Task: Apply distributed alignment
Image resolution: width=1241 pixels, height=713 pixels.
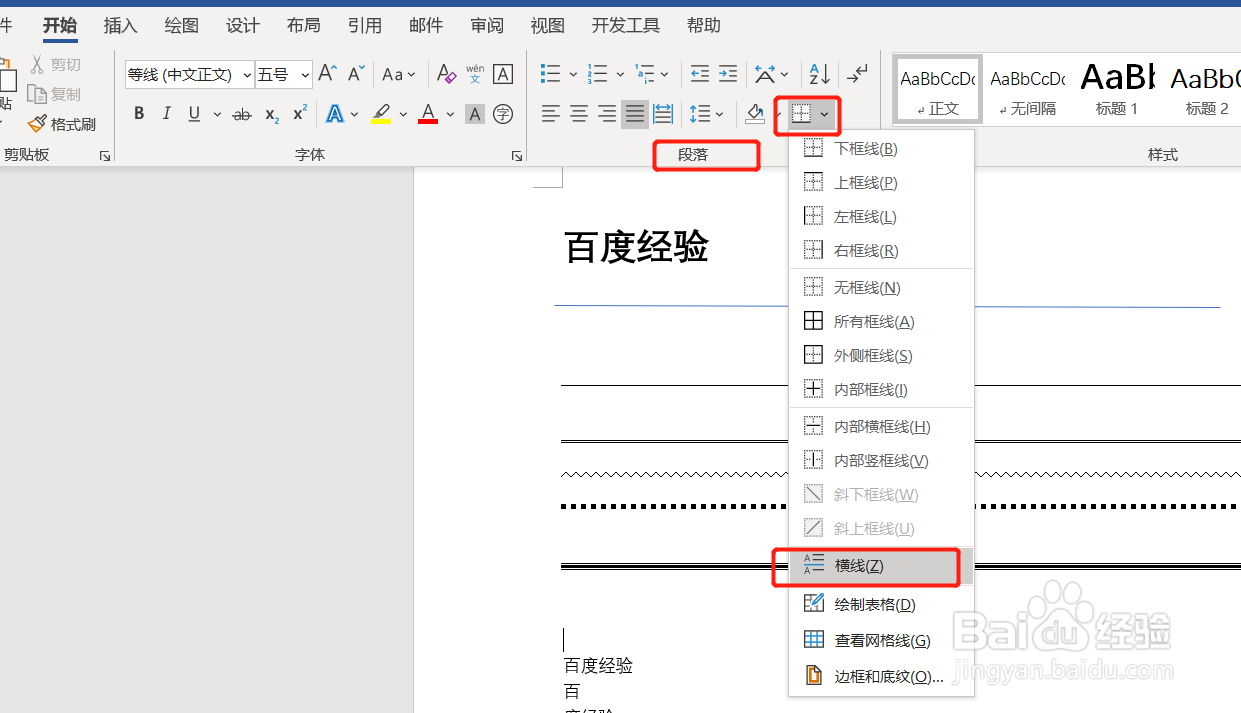Action: click(x=663, y=114)
